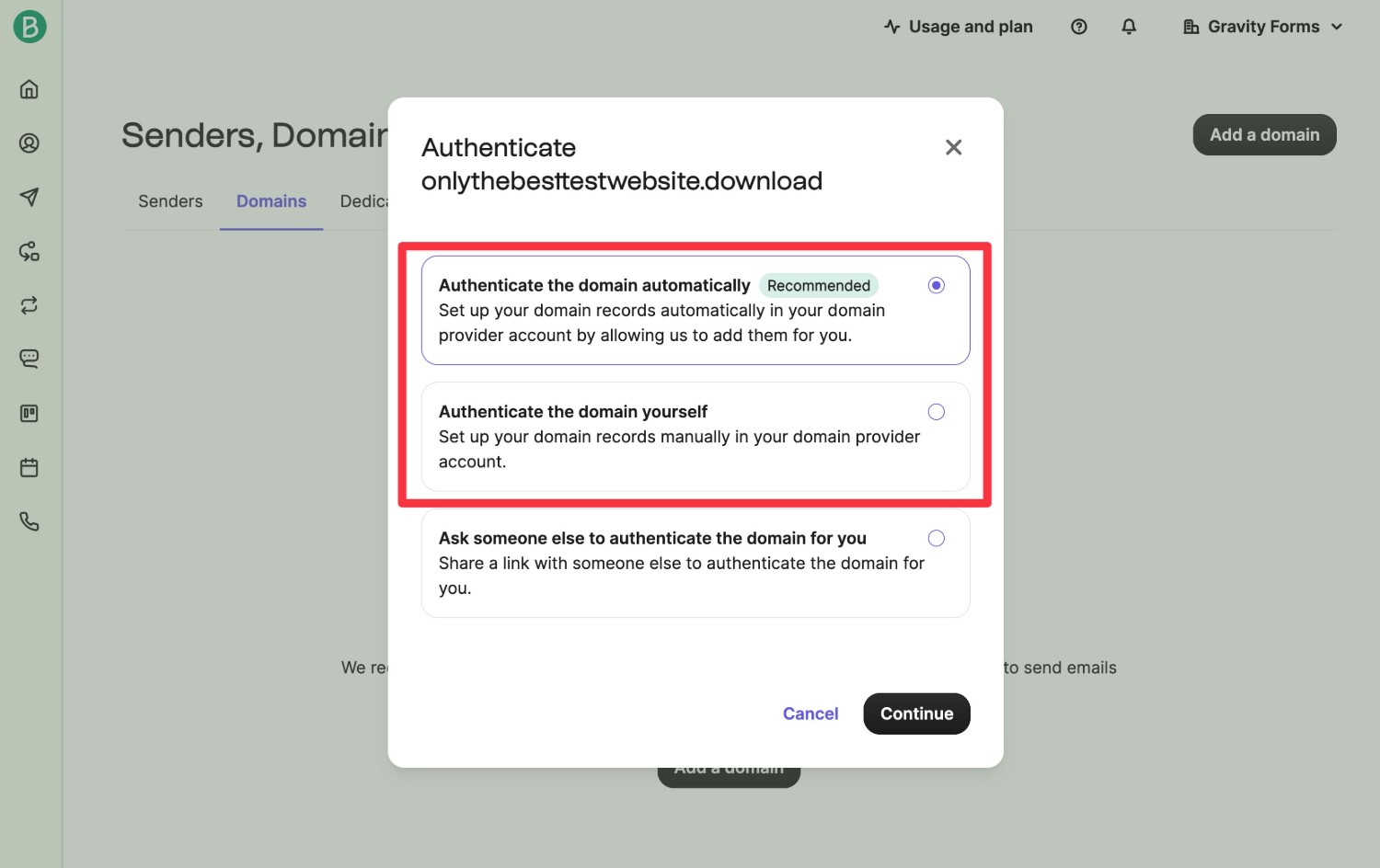Click 'Share a link with someone else' description
The width and height of the screenshot is (1380, 868).
point(681,576)
